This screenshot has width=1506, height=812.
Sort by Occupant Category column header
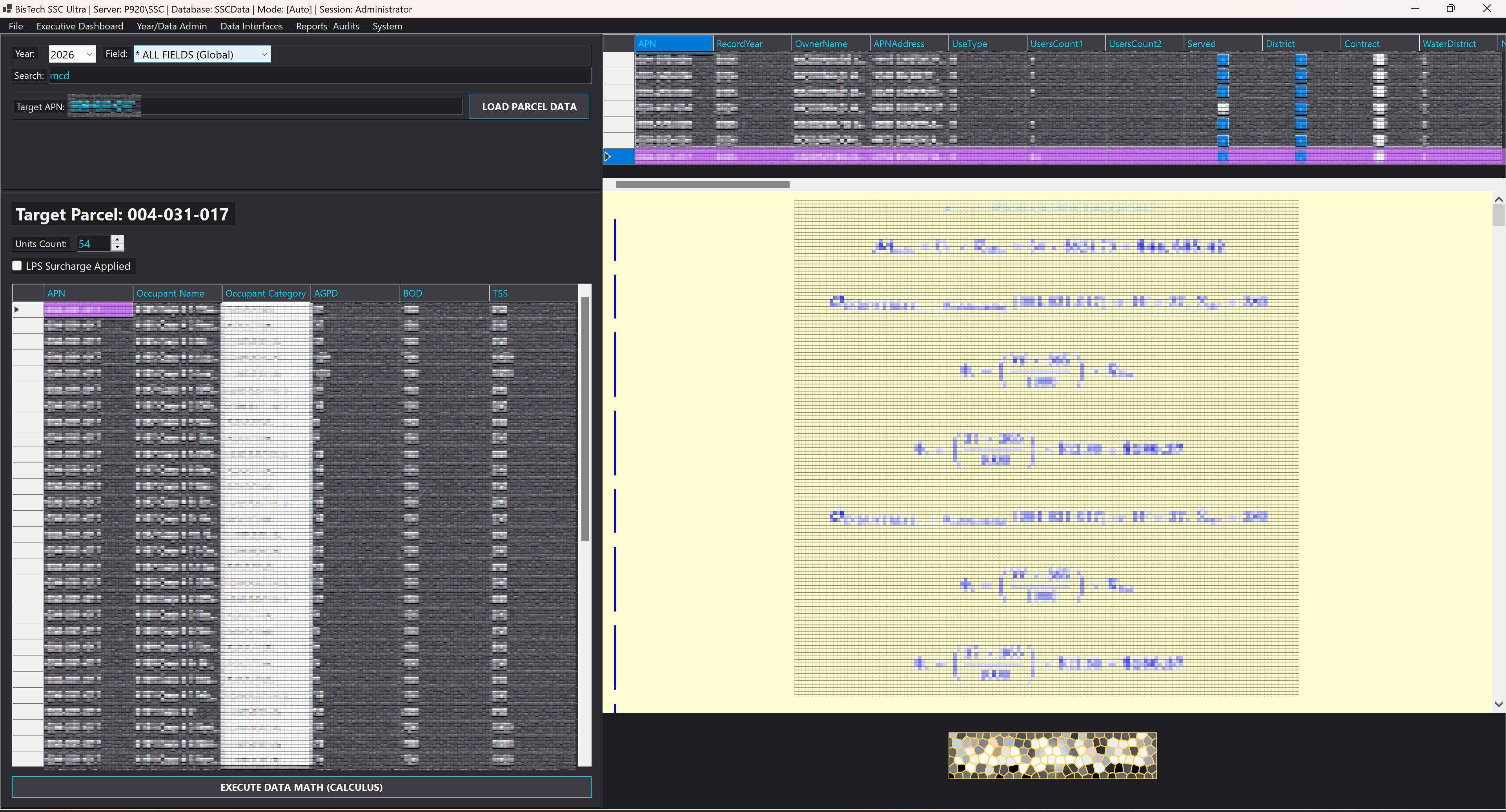266,293
